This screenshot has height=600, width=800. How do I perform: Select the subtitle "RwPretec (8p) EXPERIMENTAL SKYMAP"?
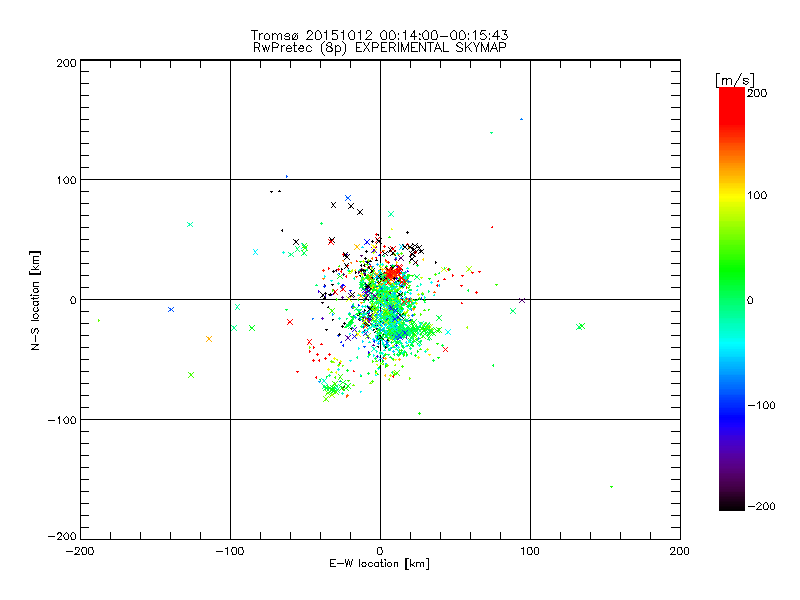pyautogui.click(x=380, y=47)
